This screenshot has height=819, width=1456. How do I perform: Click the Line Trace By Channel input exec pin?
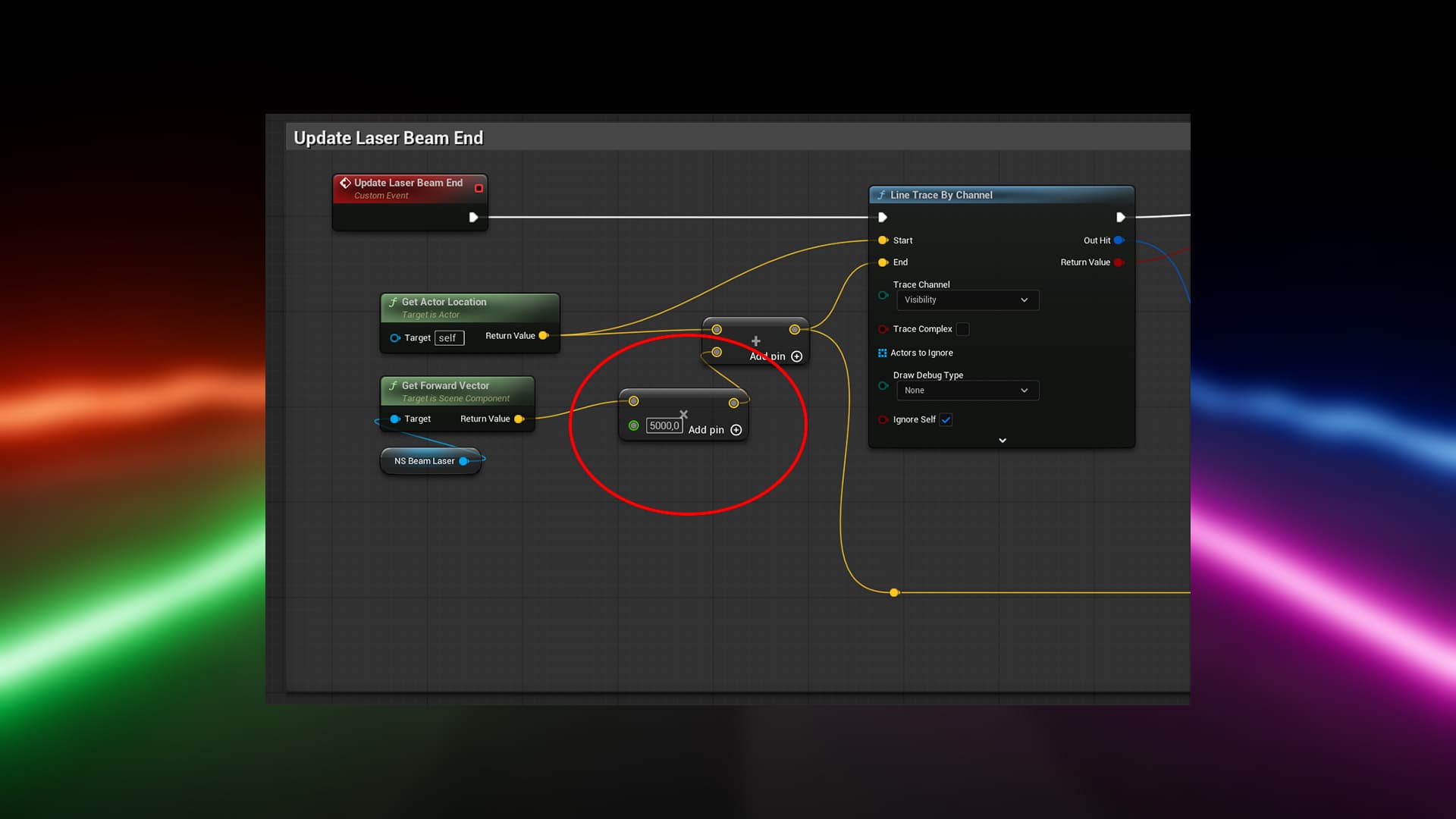click(883, 218)
